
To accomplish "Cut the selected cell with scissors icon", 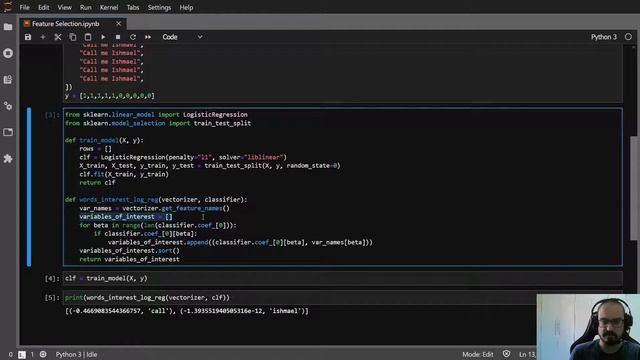I will coord(58,37).
